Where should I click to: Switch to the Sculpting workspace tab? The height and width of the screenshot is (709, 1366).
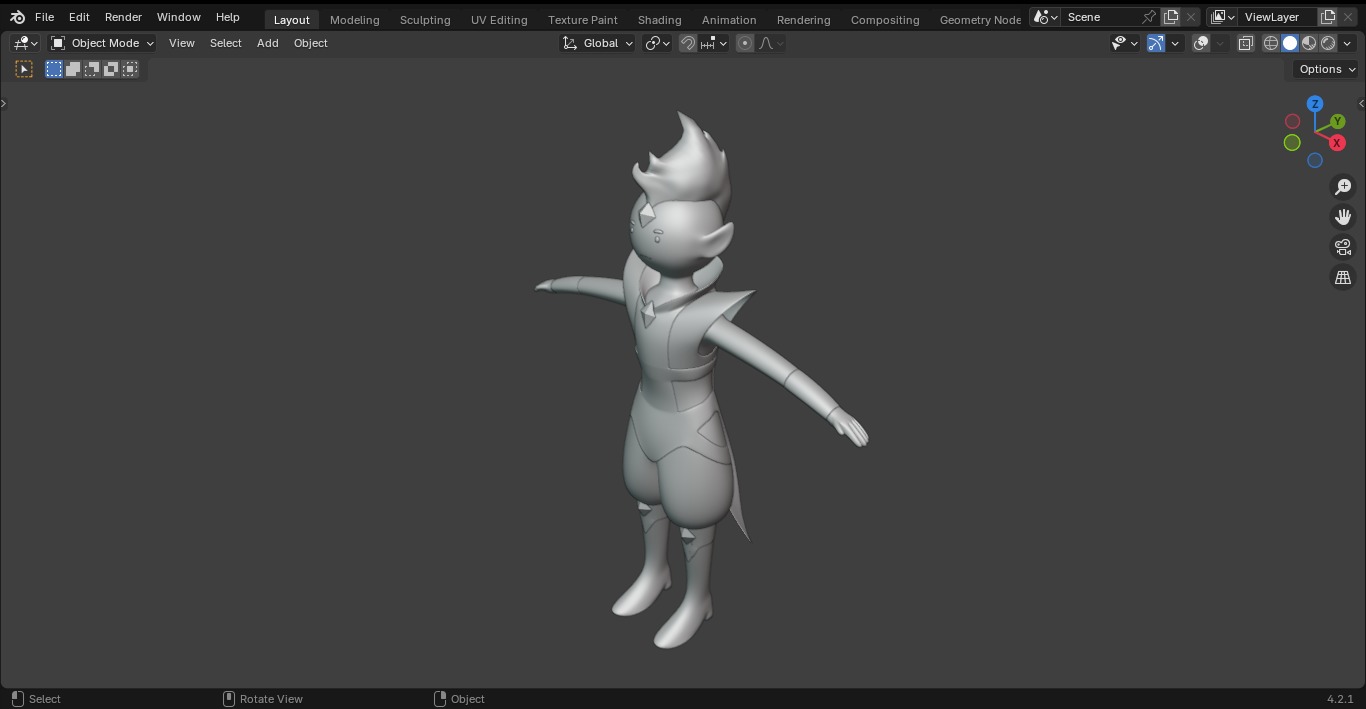click(x=425, y=19)
